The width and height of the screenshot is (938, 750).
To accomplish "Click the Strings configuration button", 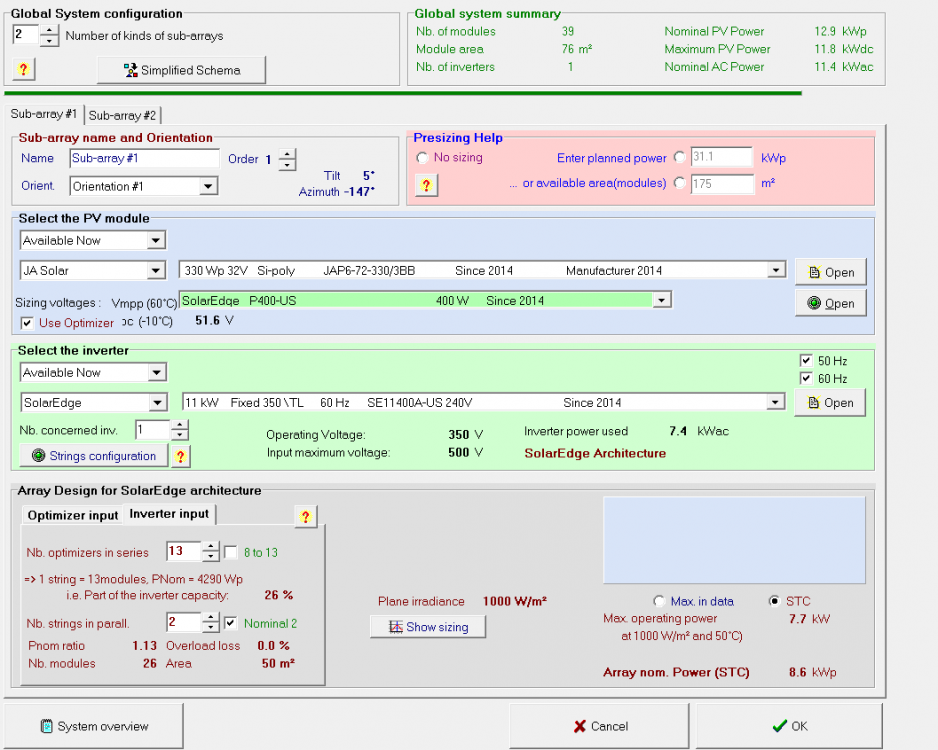I will coord(94,456).
